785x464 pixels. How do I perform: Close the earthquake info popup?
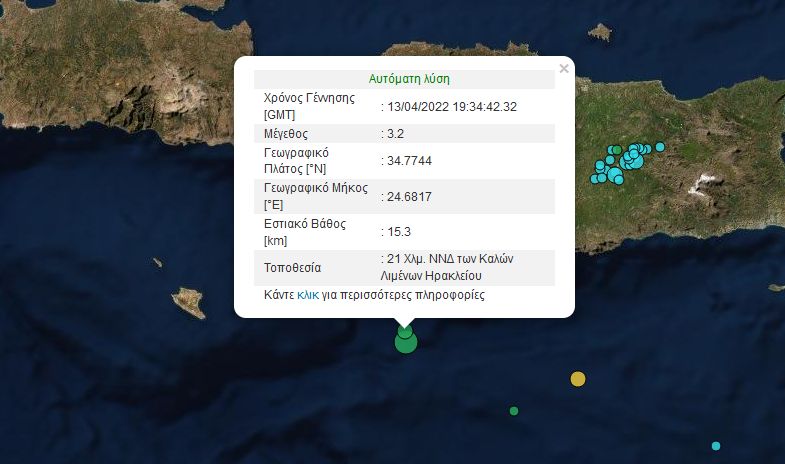pos(564,69)
